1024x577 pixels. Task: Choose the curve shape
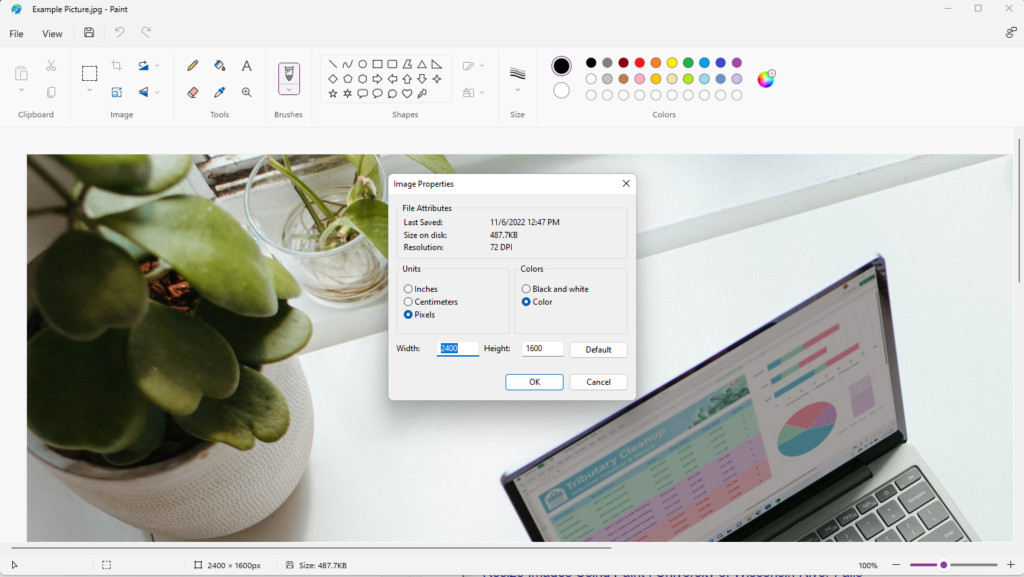[x=347, y=64]
